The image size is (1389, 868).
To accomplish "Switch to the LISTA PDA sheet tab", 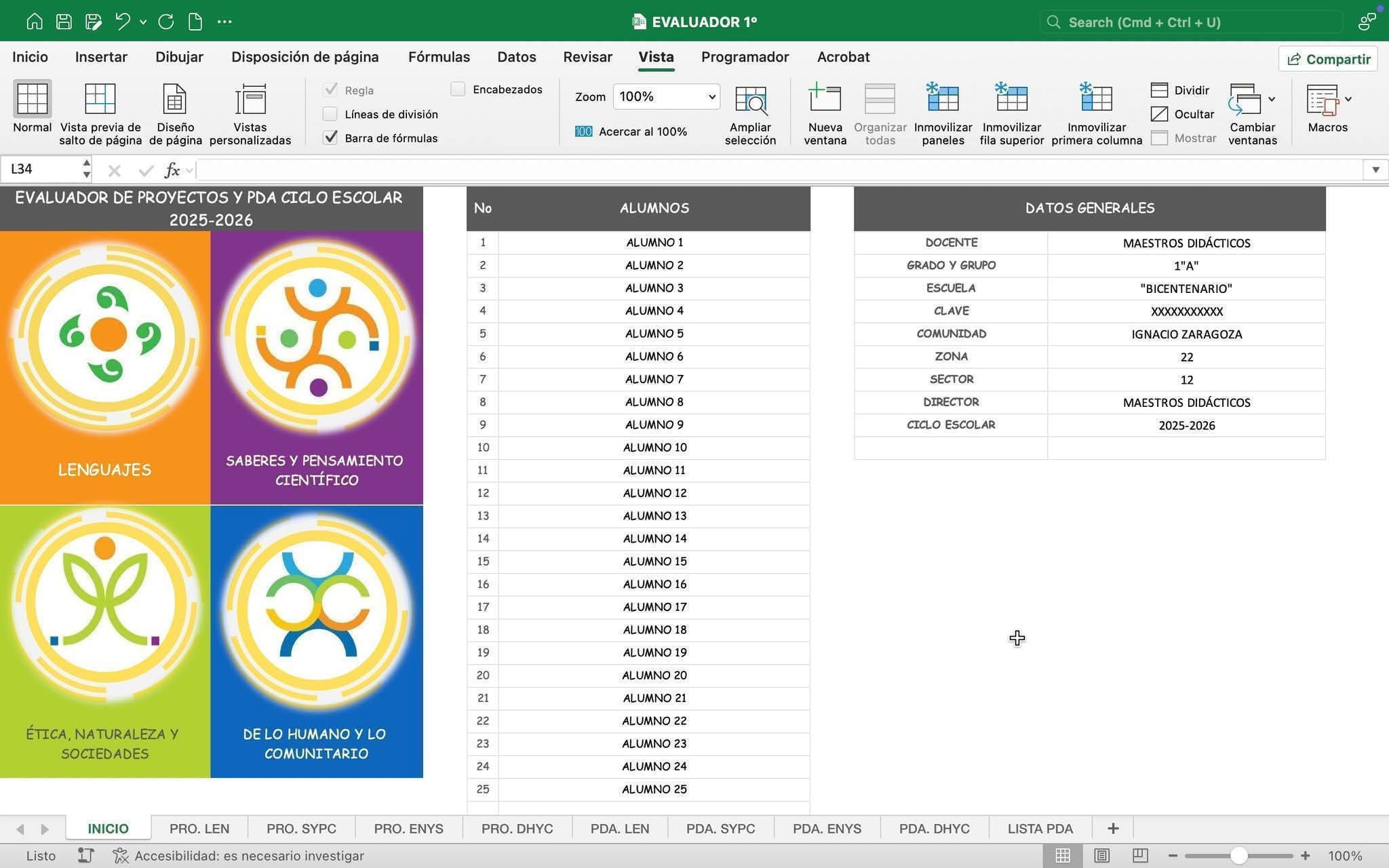I will click(x=1040, y=828).
